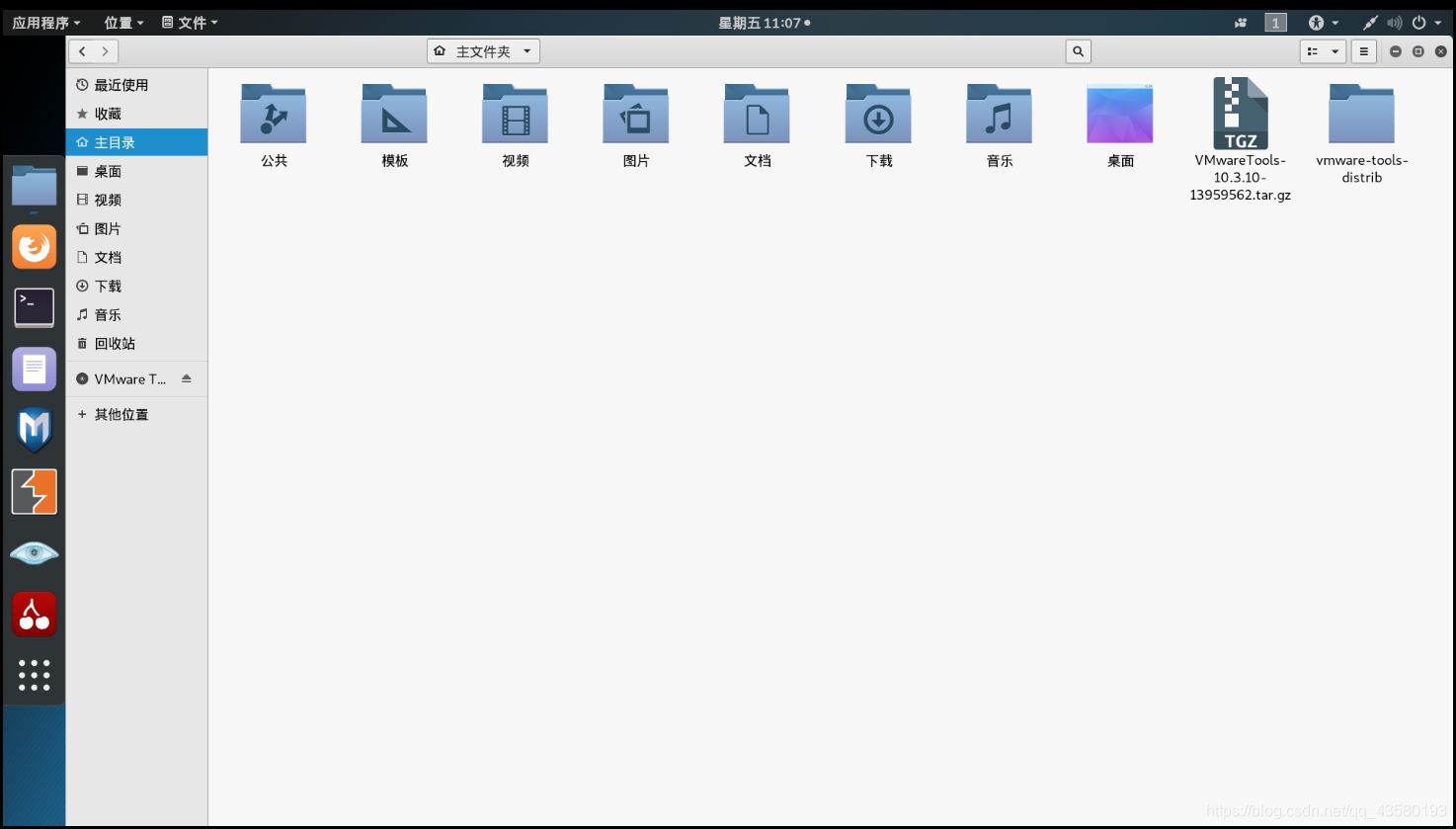Launch Terminal from the dock

(x=35, y=307)
